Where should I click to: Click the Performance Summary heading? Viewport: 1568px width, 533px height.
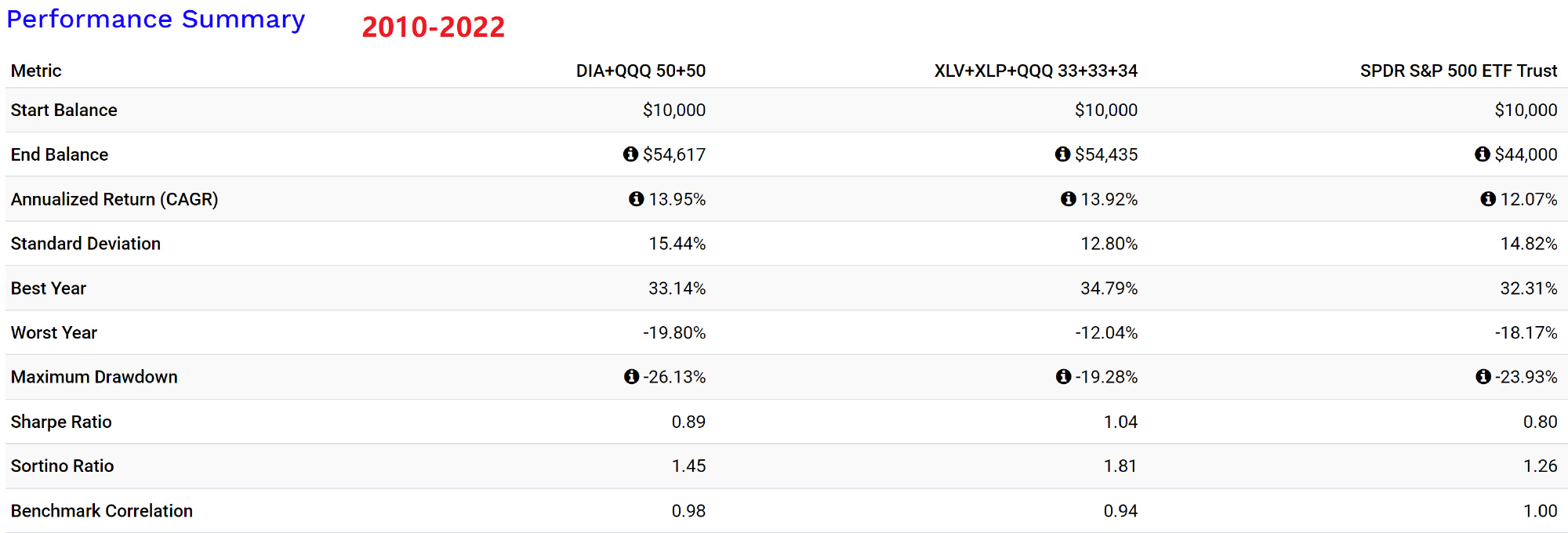[155, 19]
